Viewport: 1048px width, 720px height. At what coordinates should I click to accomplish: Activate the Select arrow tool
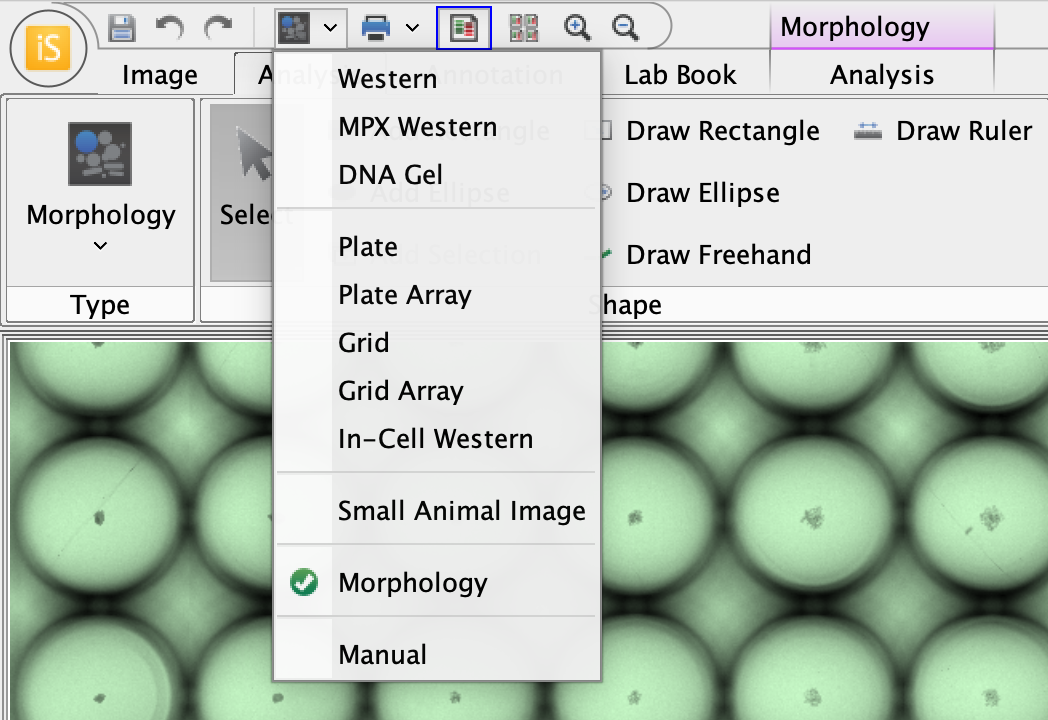click(242, 191)
